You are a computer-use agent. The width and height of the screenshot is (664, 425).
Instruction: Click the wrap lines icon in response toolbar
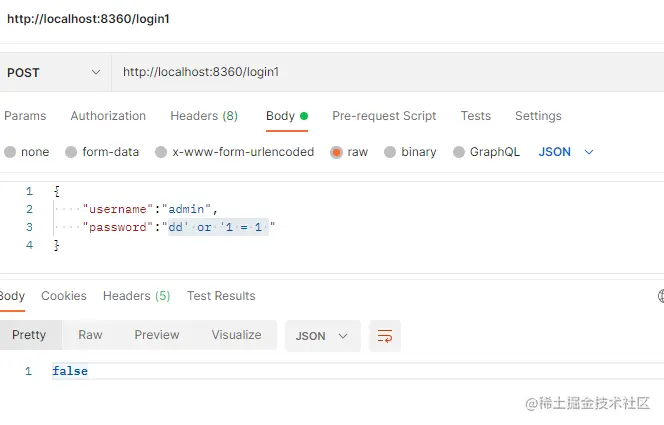(385, 336)
